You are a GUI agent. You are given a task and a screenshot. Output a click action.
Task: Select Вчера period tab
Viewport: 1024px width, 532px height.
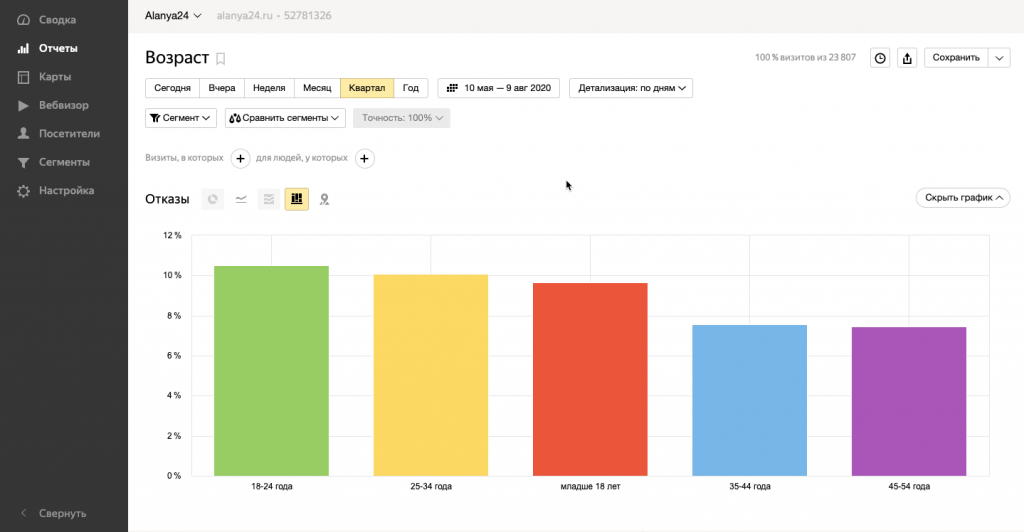coord(222,88)
